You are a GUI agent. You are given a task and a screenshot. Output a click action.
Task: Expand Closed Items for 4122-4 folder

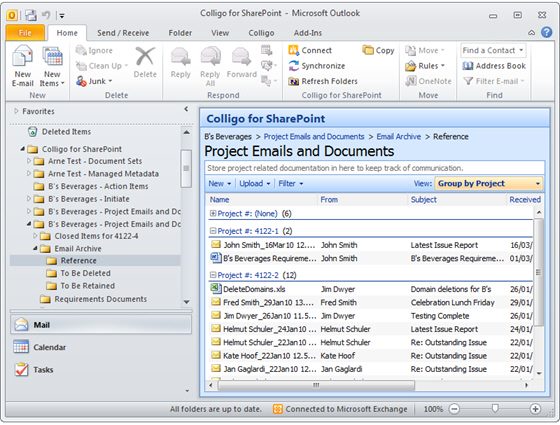pos(35,236)
